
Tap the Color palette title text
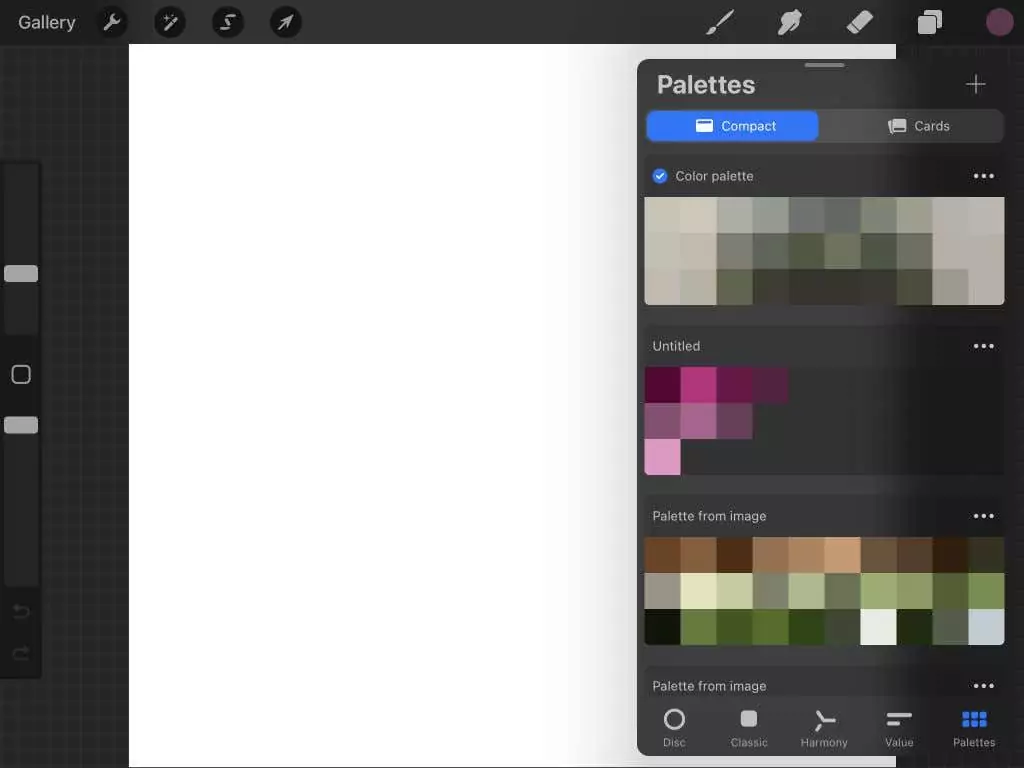point(714,176)
